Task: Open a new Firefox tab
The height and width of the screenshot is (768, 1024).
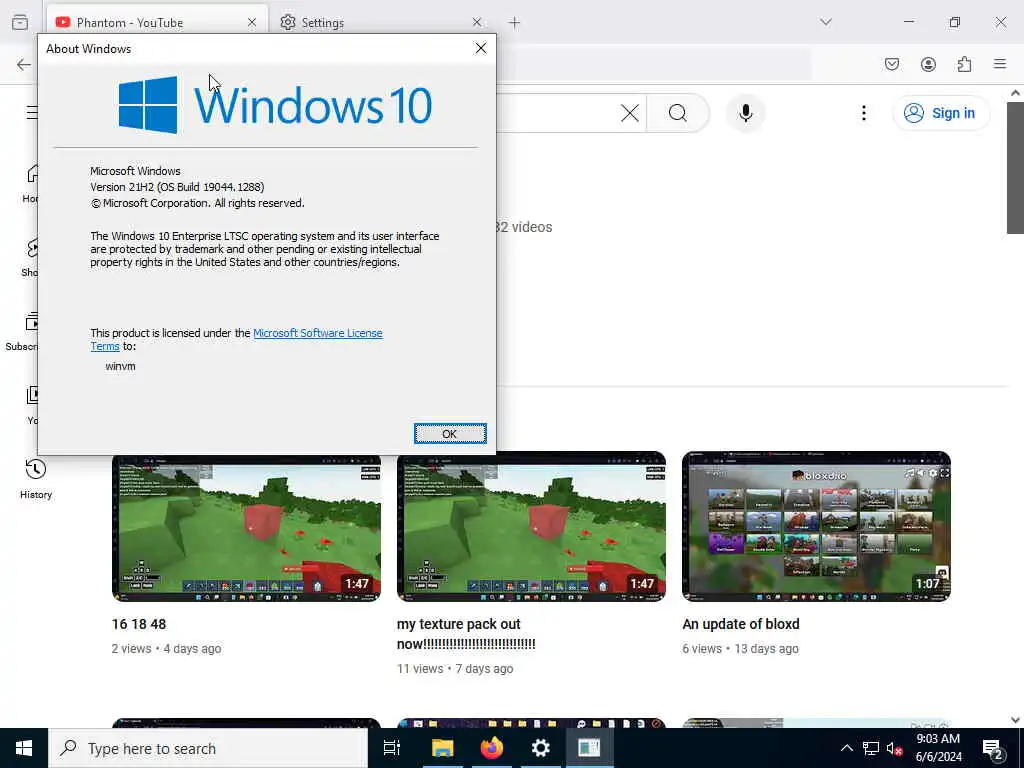Action: pos(515,23)
